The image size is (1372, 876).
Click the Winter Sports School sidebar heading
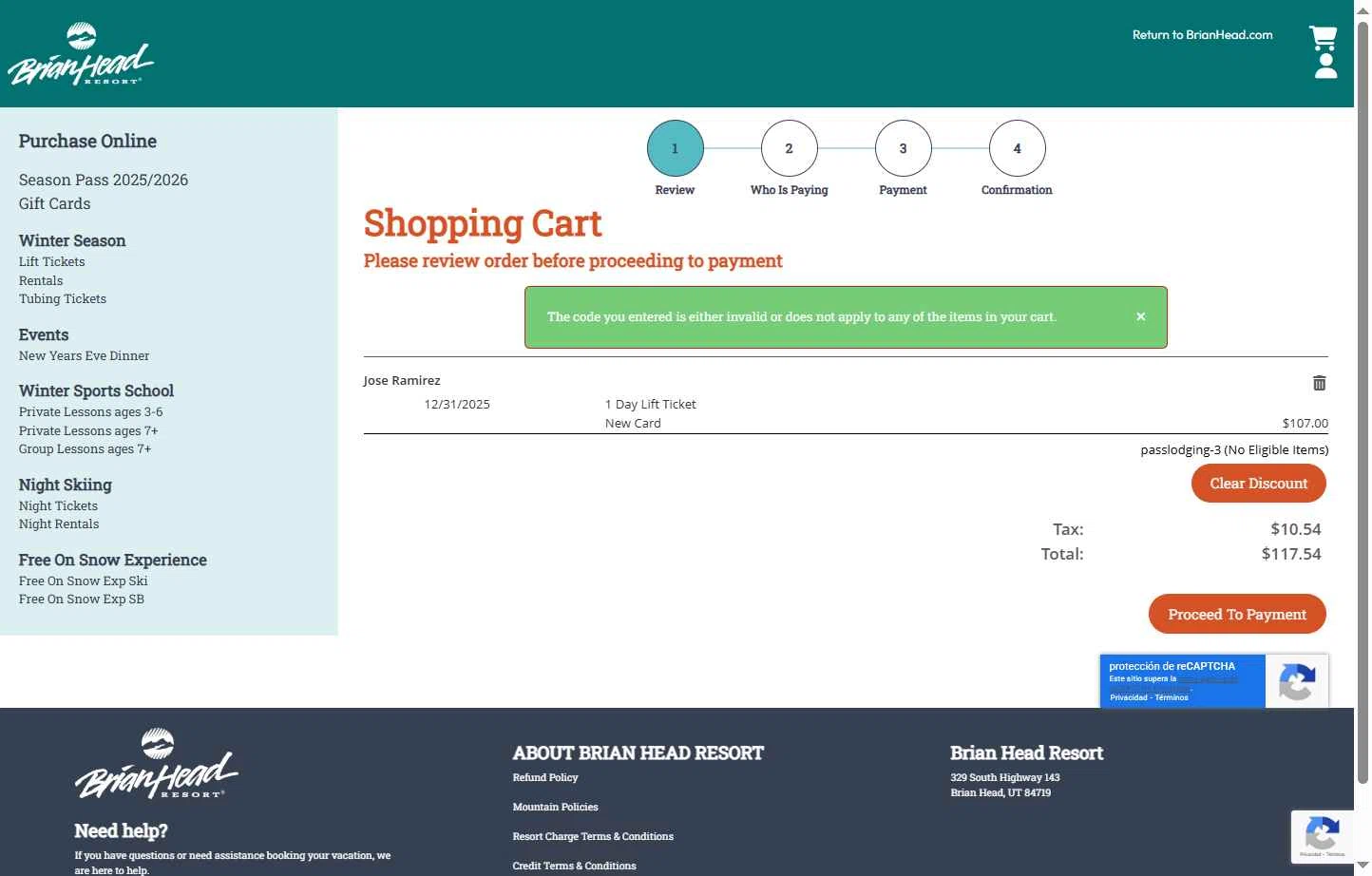pos(96,390)
